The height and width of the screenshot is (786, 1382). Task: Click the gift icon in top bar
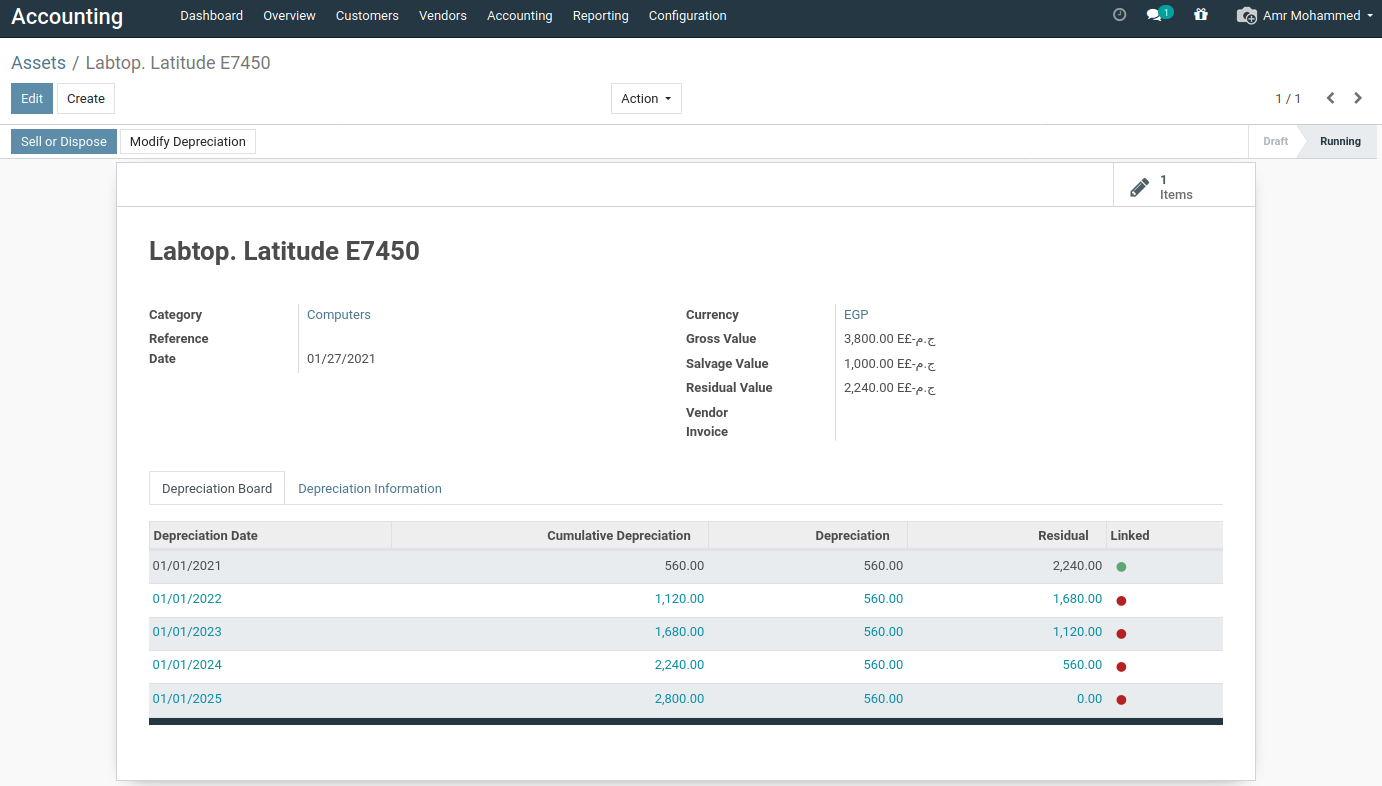tap(1201, 15)
